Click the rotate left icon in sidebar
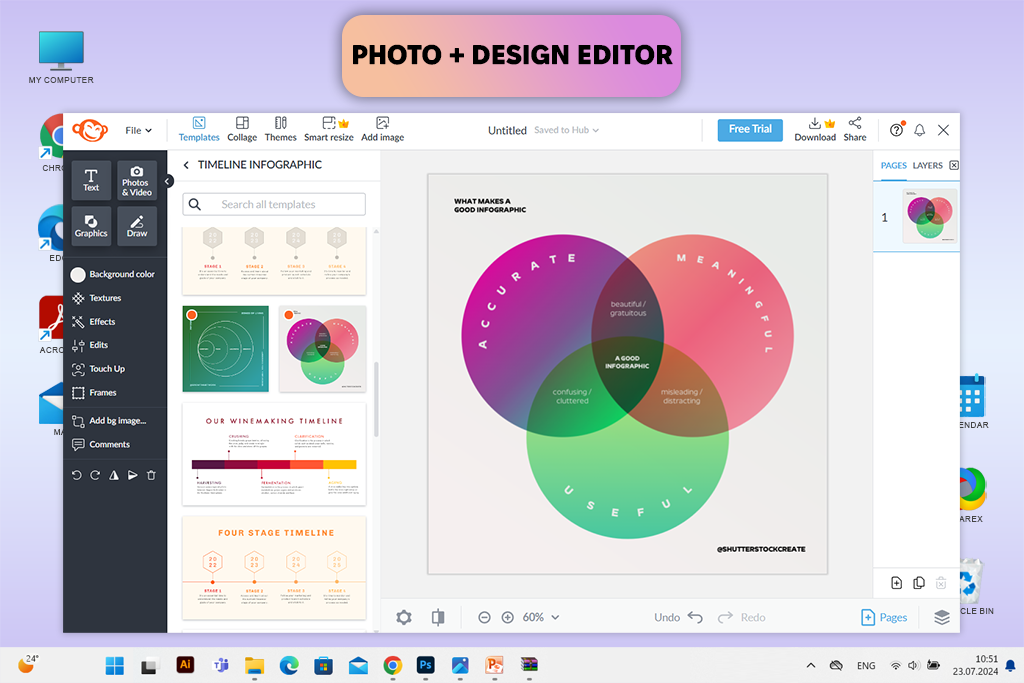Screen dimensions: 1024x683 click(76, 475)
